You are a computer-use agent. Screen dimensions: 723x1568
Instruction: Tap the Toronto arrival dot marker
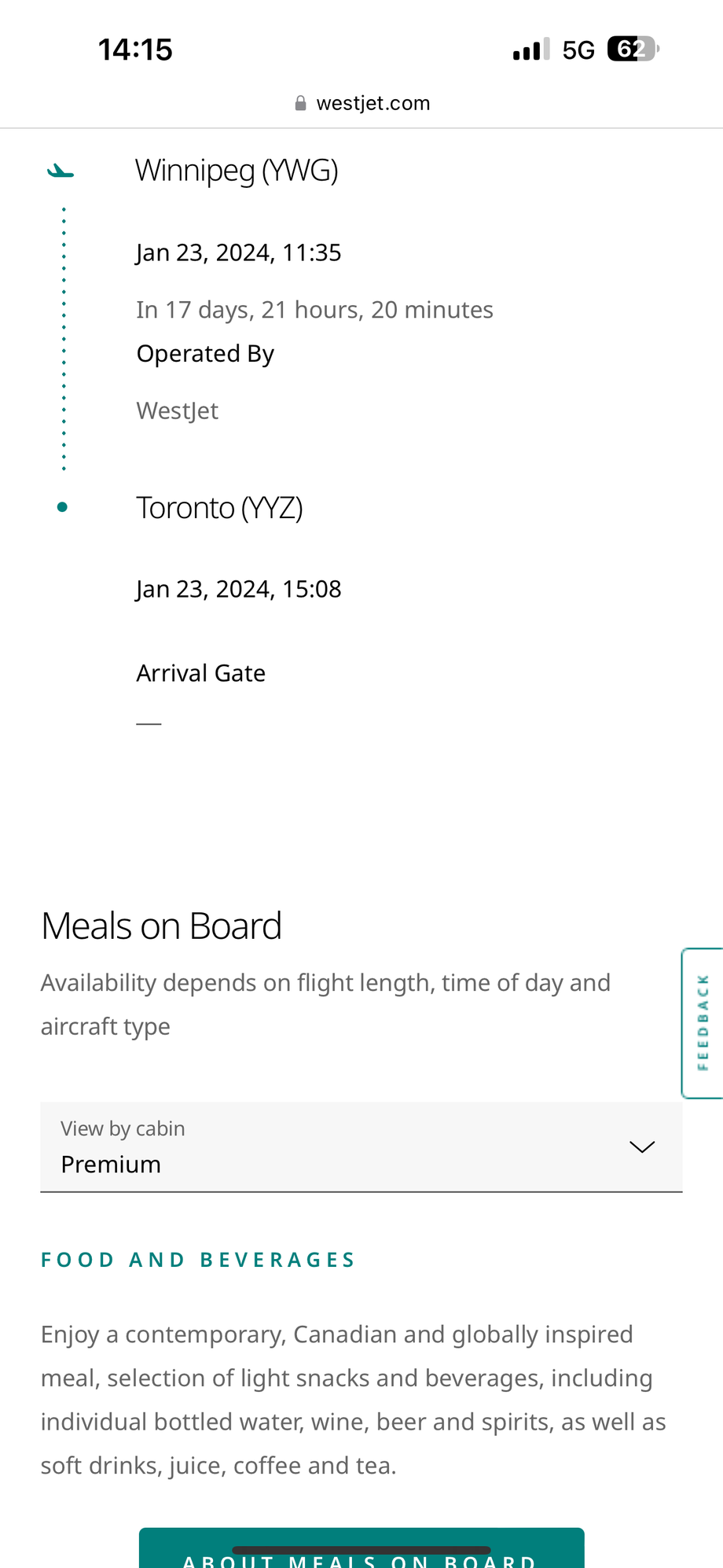63,507
